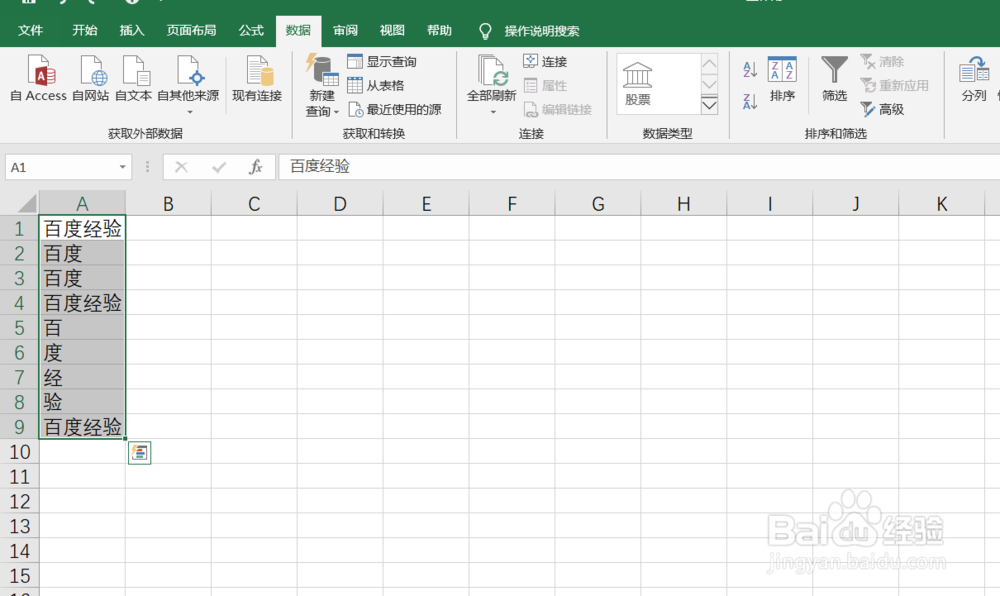
Task: Select column B header
Action: coord(168,204)
